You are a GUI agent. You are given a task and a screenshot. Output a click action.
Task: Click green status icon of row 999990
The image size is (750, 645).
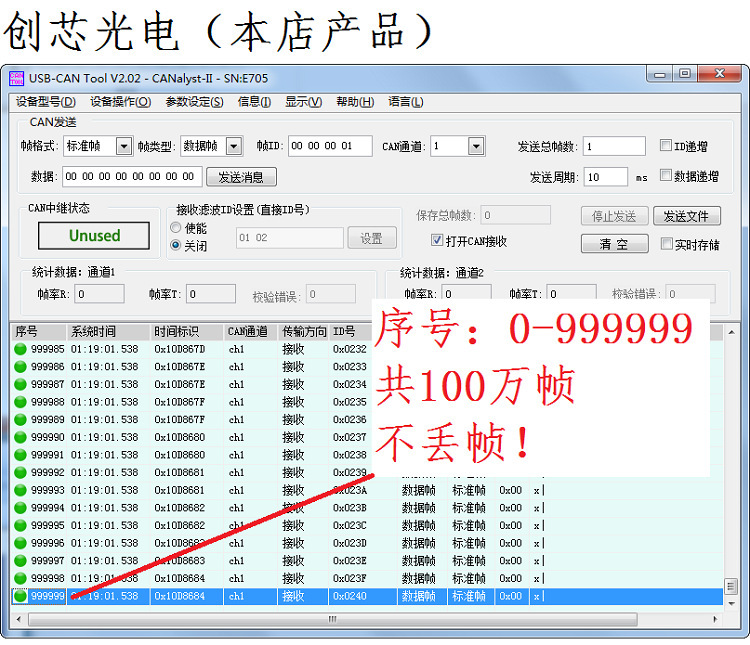point(21,437)
